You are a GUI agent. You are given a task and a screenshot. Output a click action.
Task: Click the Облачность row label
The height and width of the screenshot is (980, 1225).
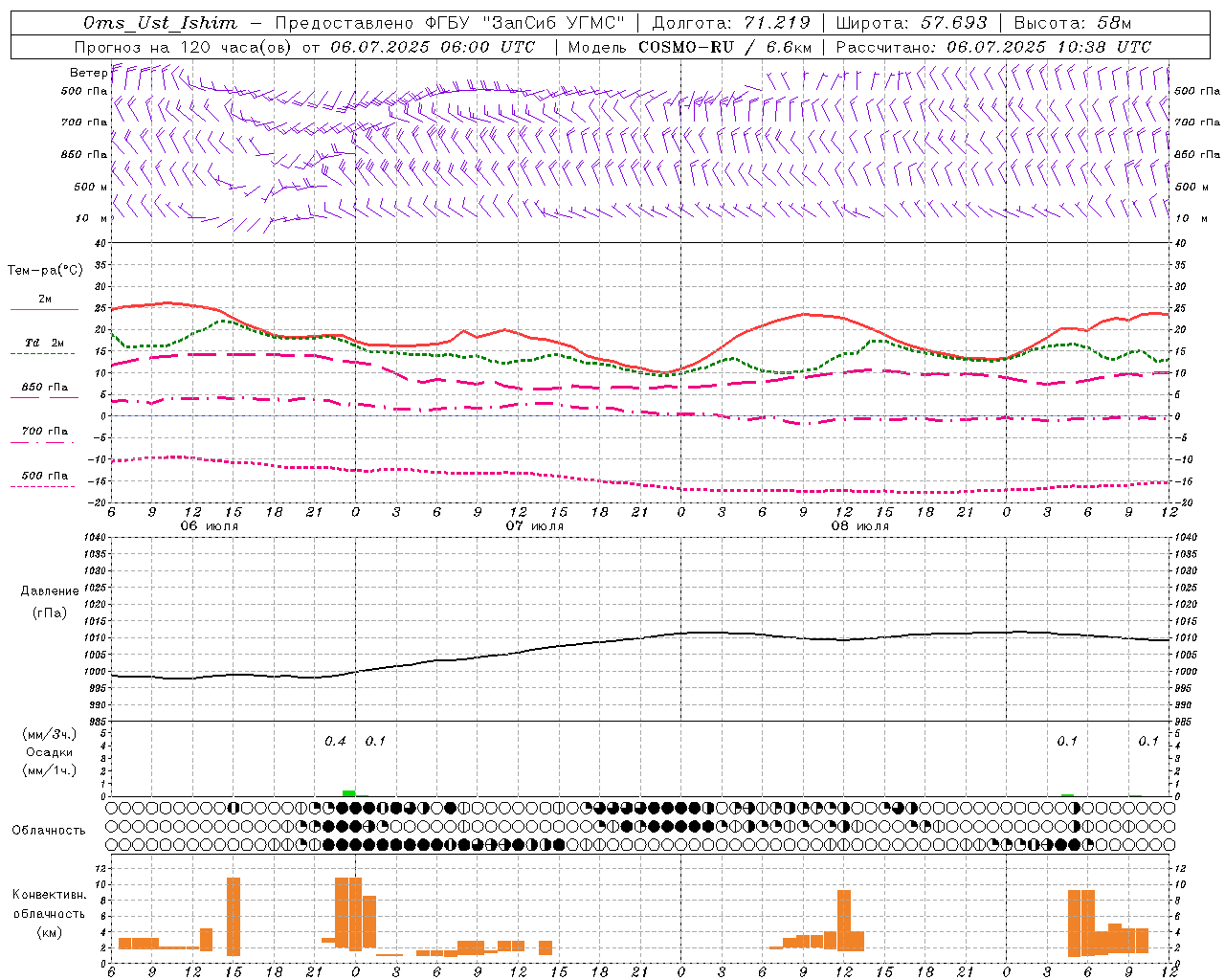coord(49,831)
